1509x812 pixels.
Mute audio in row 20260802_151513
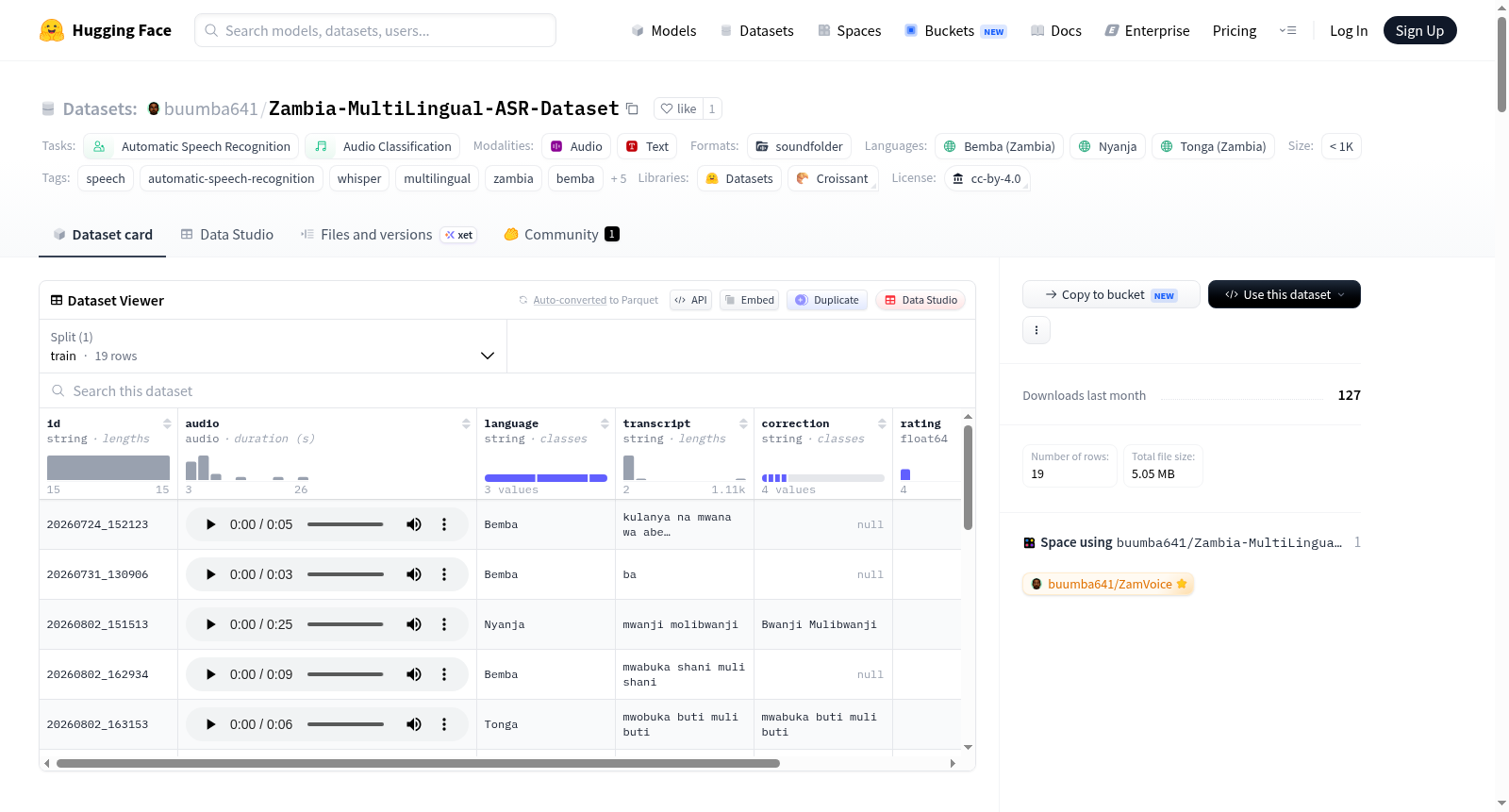click(x=414, y=624)
